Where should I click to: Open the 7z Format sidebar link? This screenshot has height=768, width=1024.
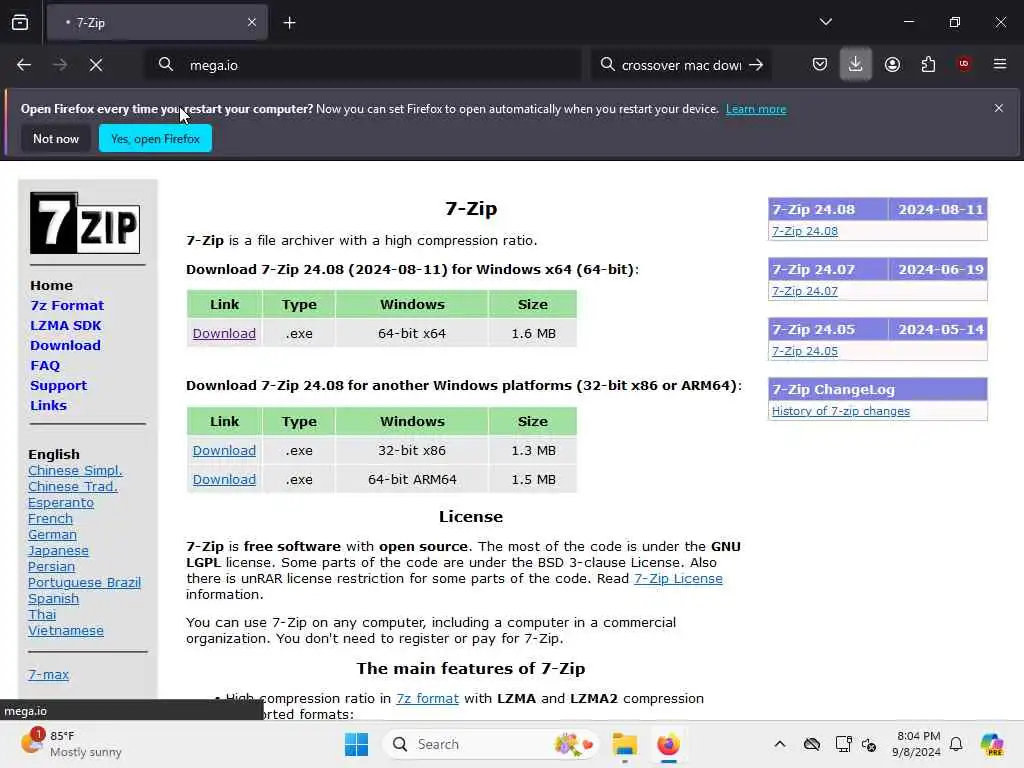point(67,305)
